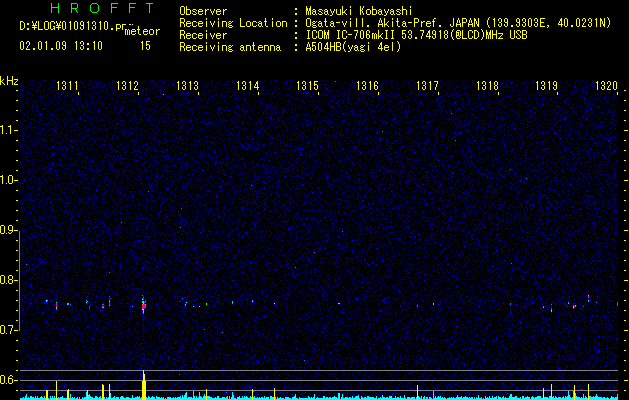Click the 1318 time axis marker
The image size is (629, 400).
click(487, 86)
